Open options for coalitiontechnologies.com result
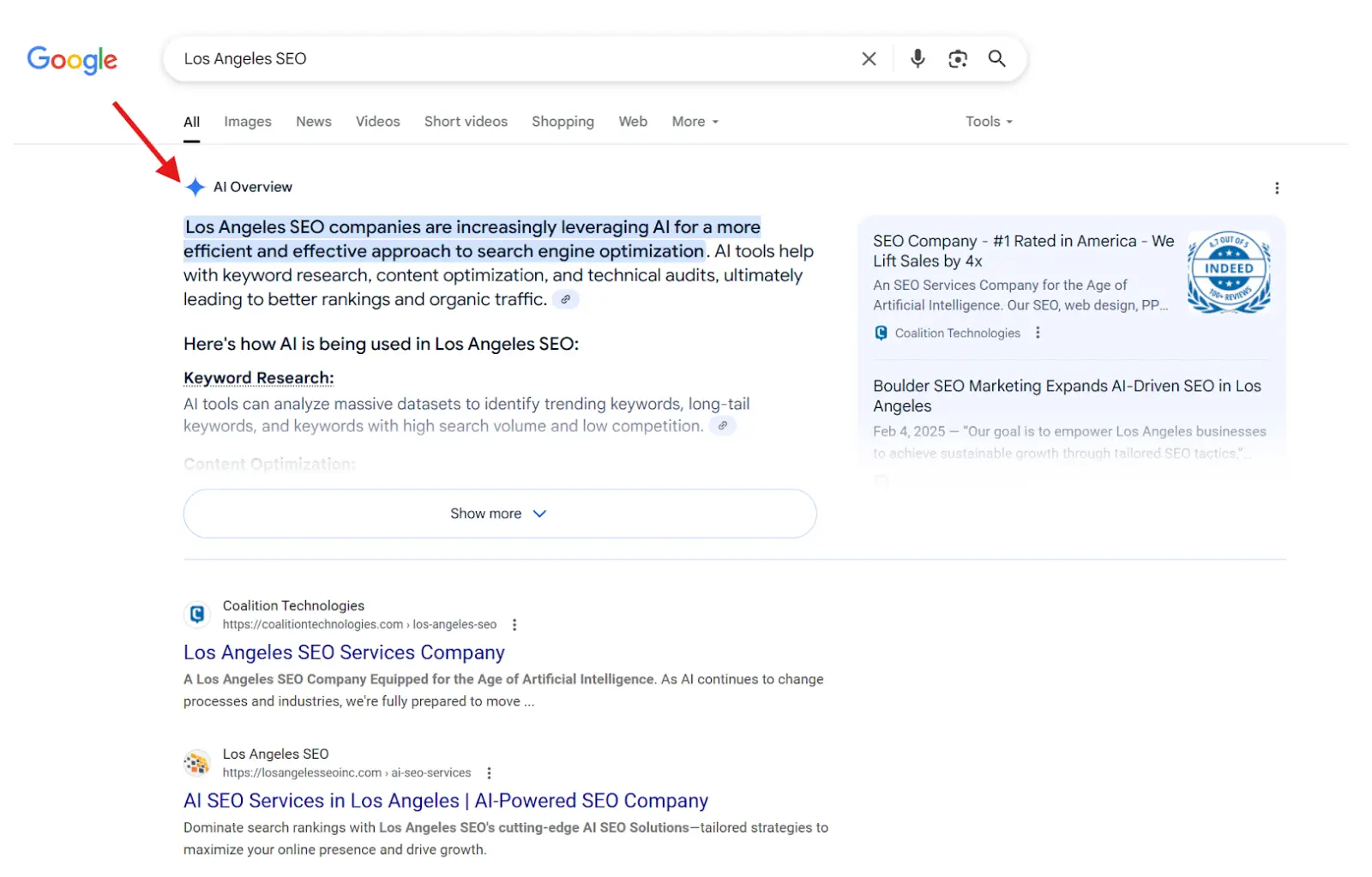1372x877 pixels. pos(514,625)
